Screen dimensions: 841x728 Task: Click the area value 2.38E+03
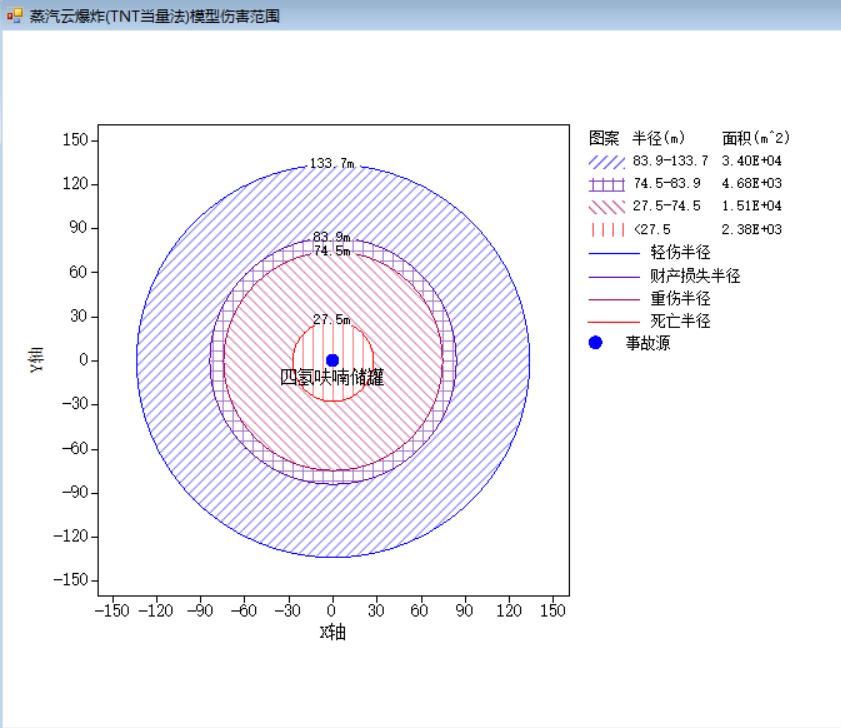751,230
